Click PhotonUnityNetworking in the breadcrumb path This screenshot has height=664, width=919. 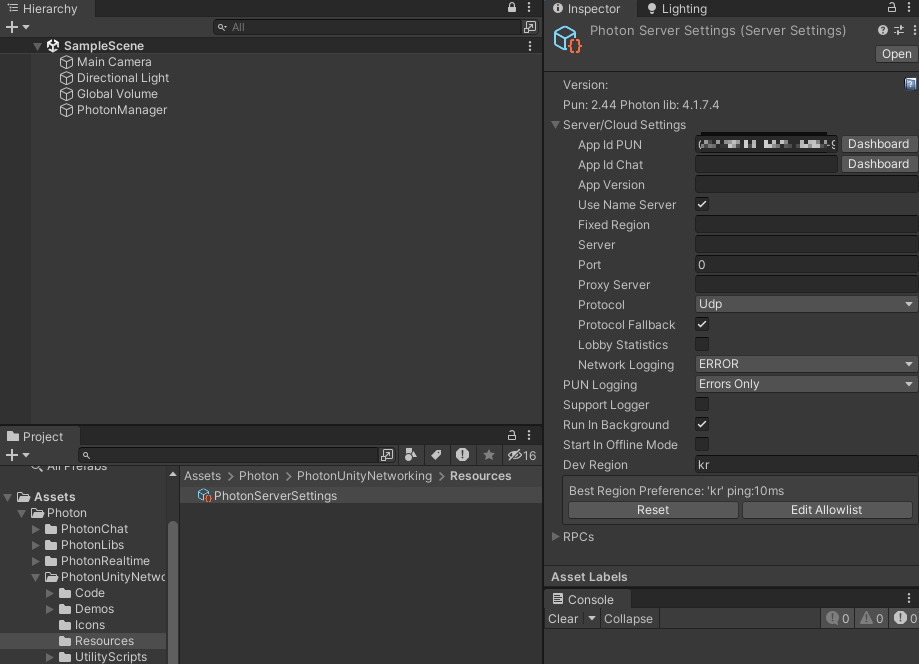point(364,476)
